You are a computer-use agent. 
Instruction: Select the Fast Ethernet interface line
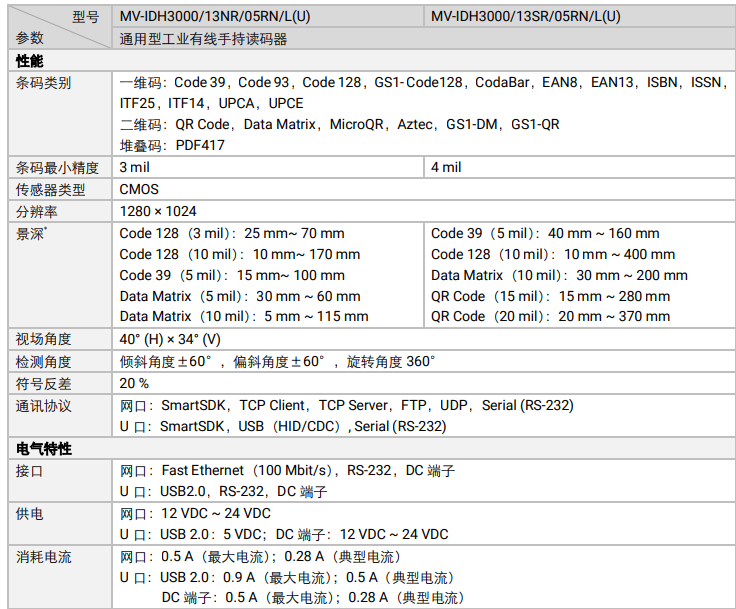tap(287, 470)
